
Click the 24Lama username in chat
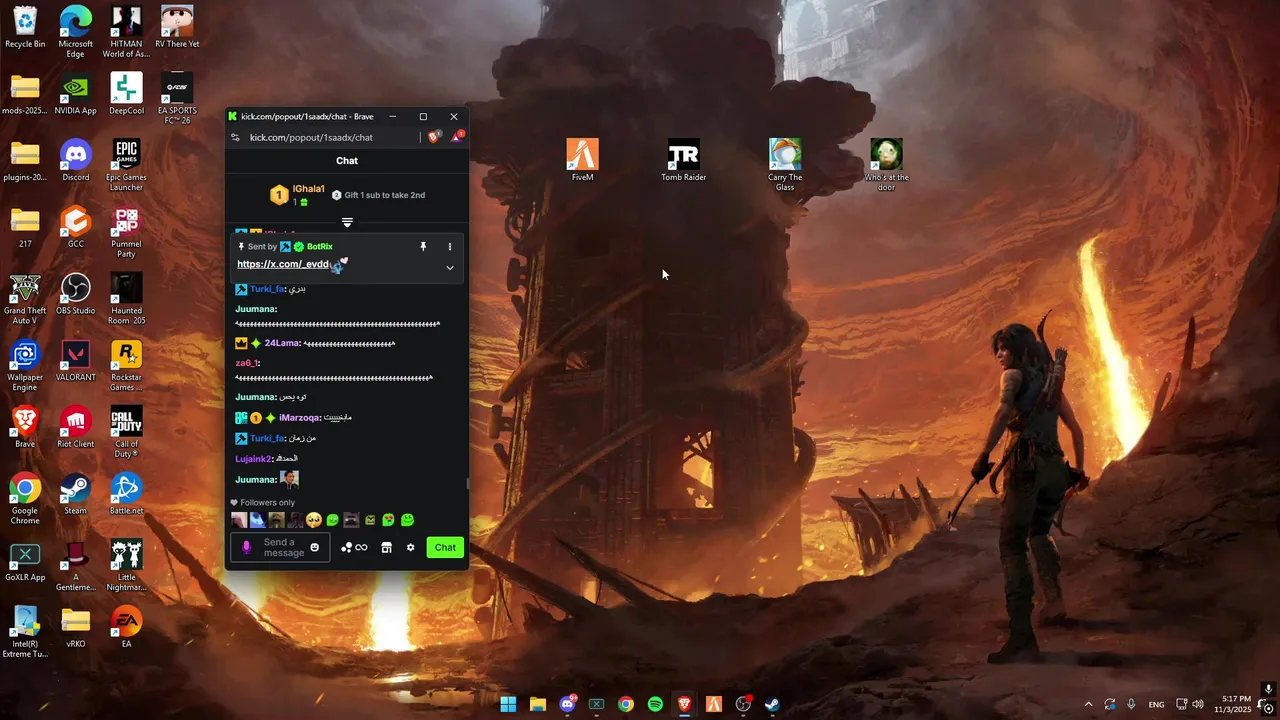[282, 343]
